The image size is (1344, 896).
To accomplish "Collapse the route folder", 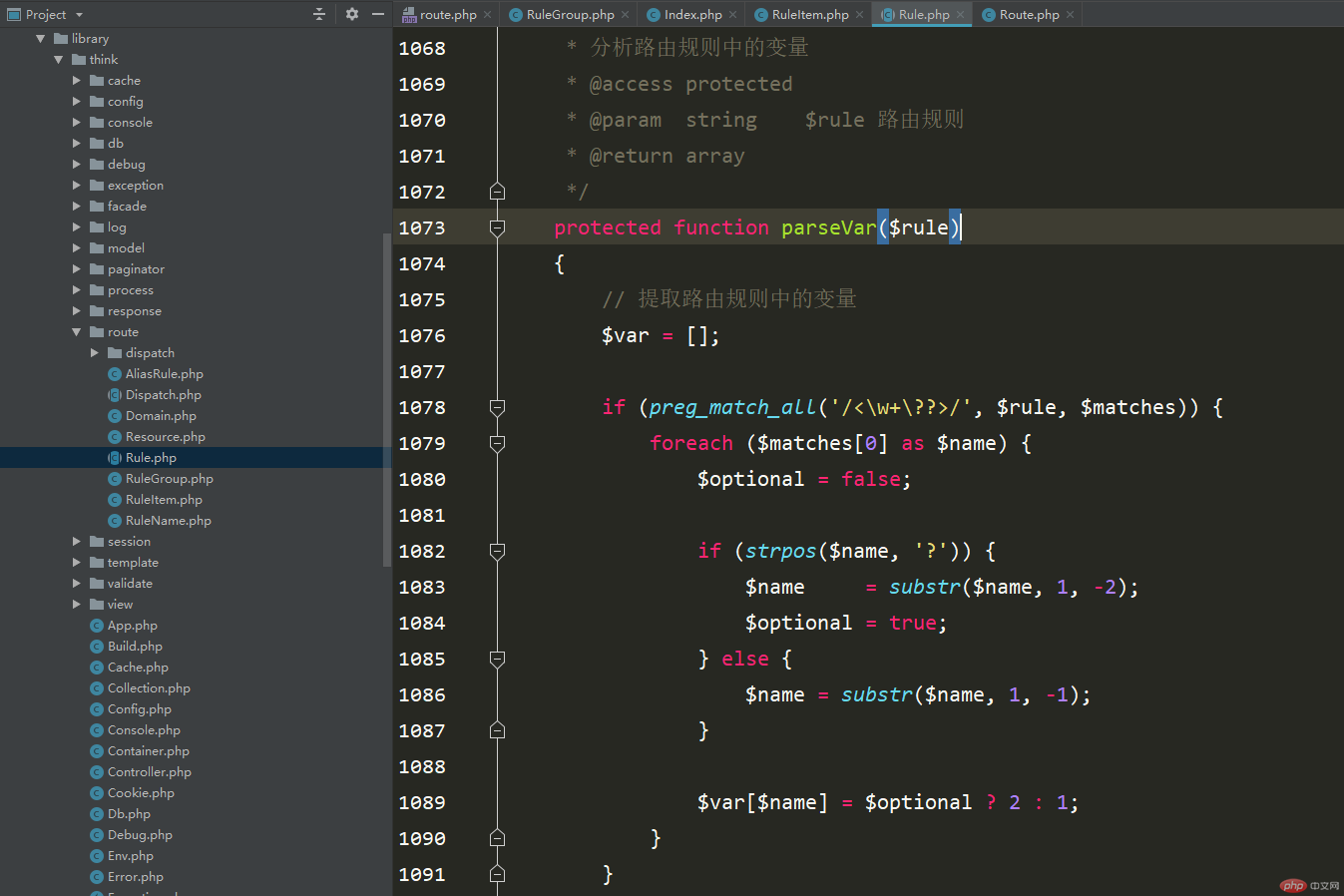I will pyautogui.click(x=77, y=332).
